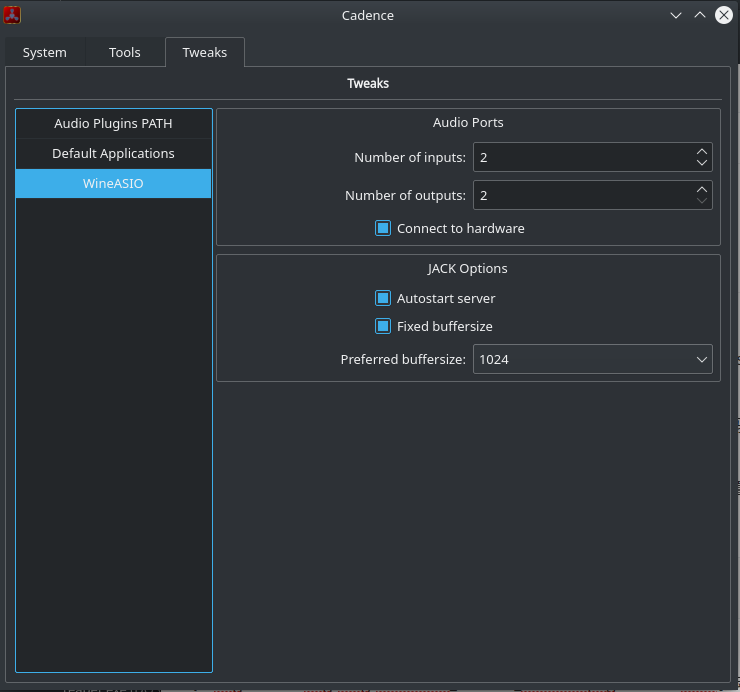Image resolution: width=740 pixels, height=692 pixels.
Task: Switch to the Tools tab
Action: click(125, 52)
